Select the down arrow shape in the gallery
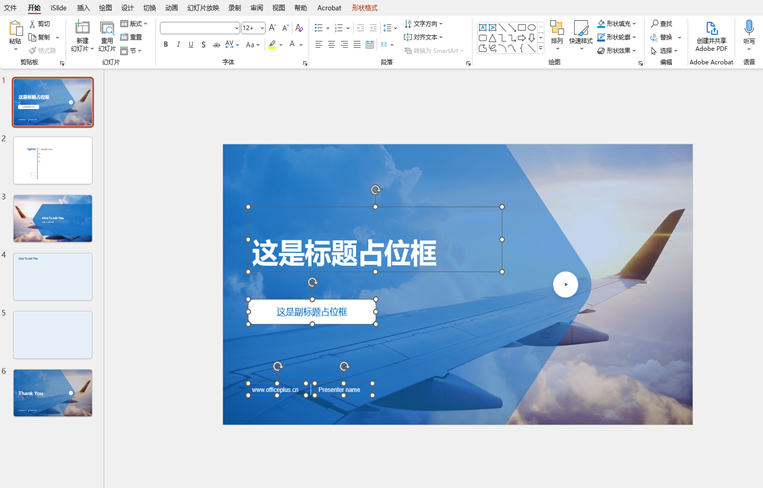The image size is (763, 488). 532,37
